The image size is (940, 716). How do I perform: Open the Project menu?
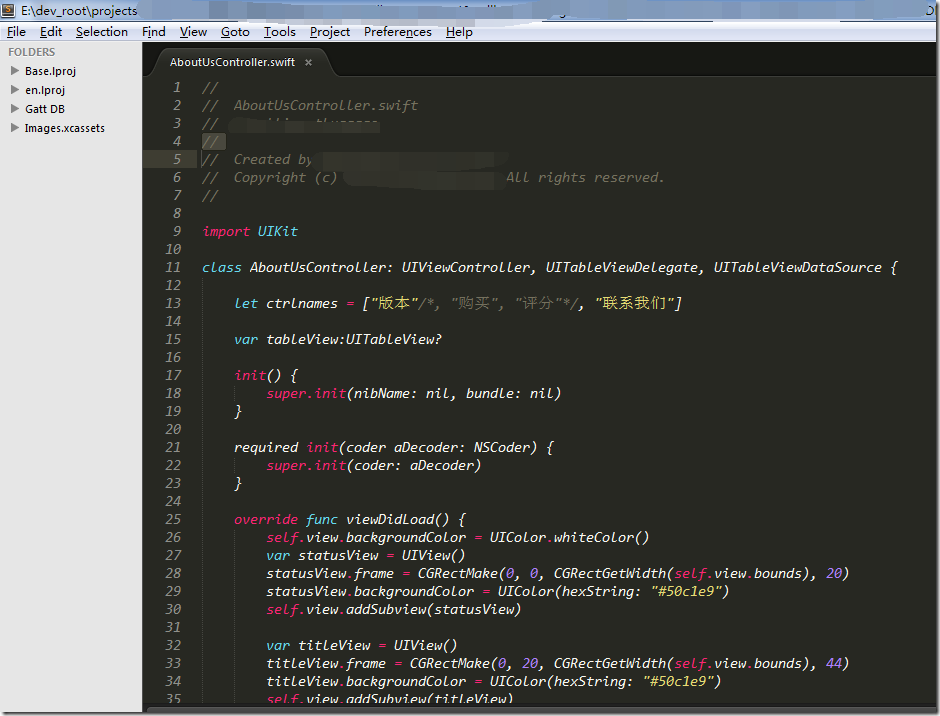click(330, 32)
